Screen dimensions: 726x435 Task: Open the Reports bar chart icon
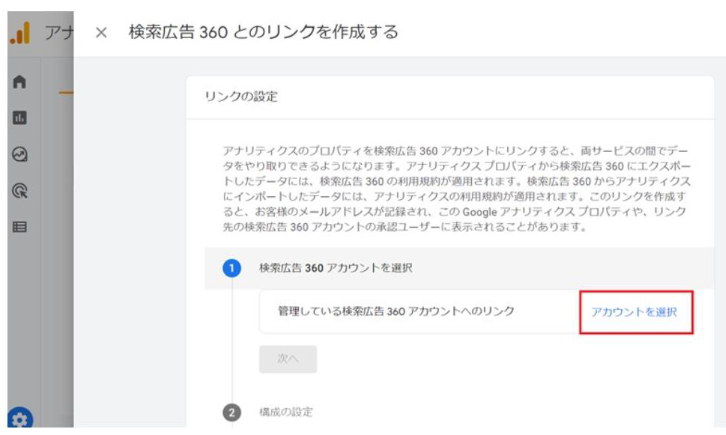[19, 118]
